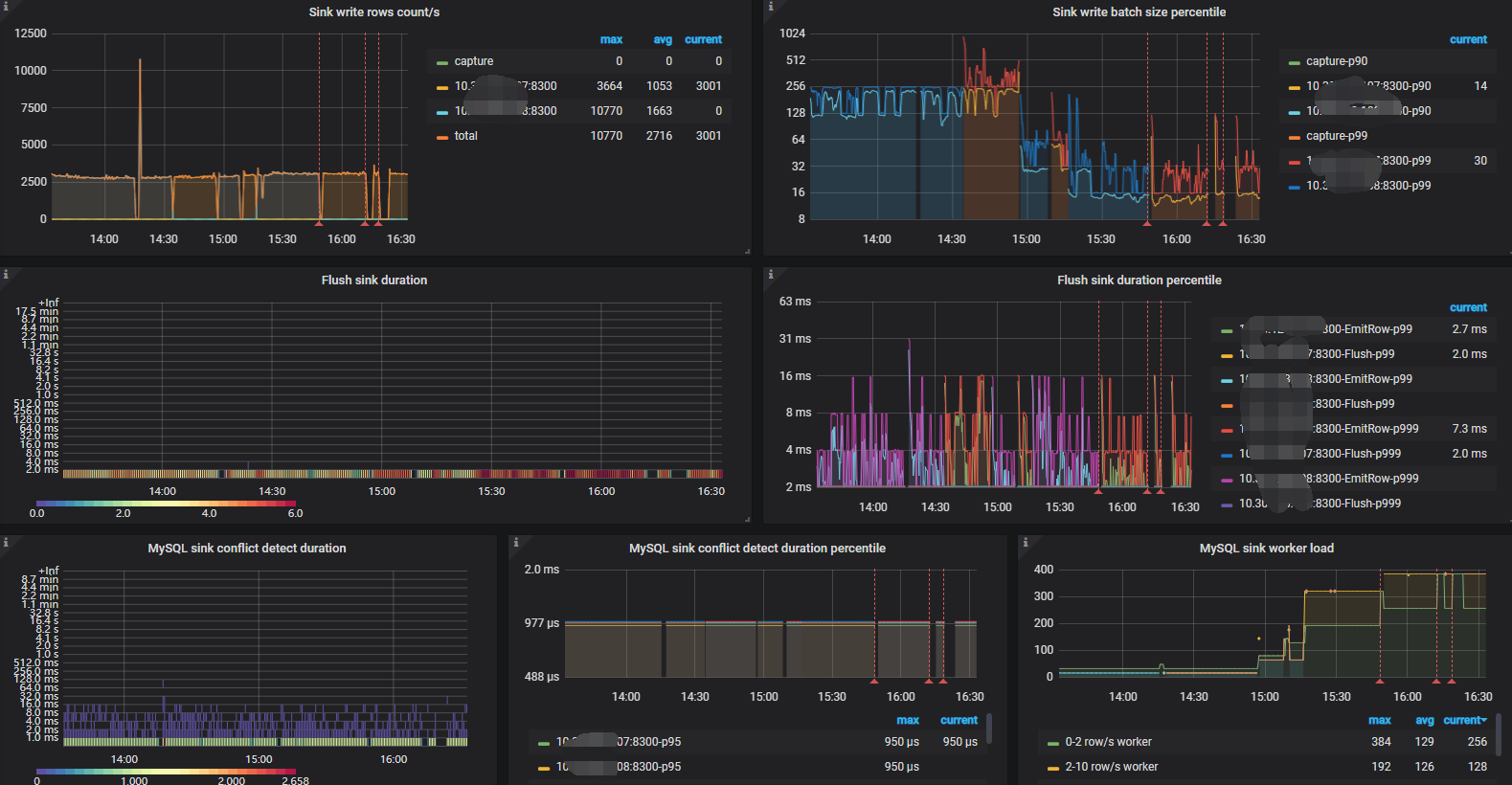
Task: Click info icon on Flush sink duration percentile panel
Action: (771, 274)
